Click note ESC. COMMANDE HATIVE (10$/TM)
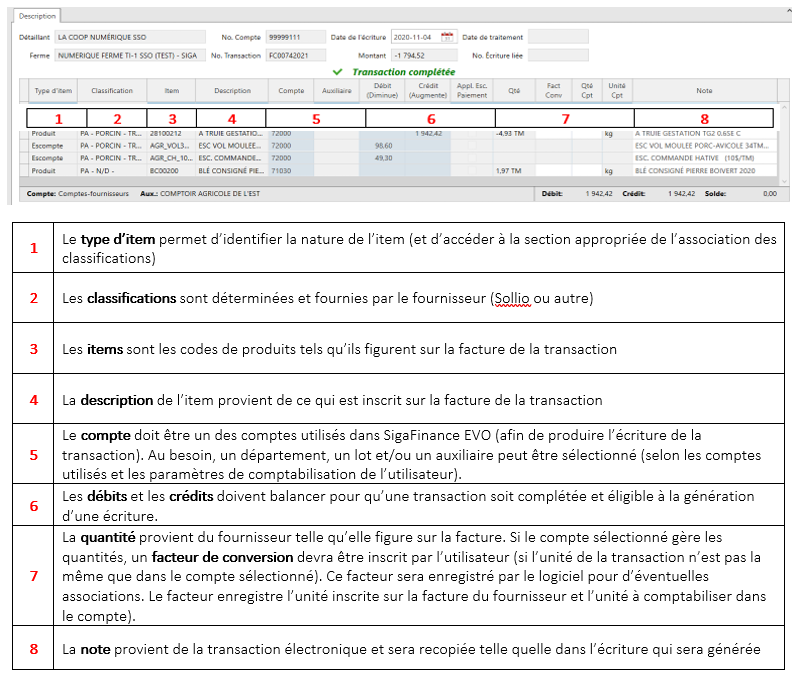This screenshot has height=676, width=792. tap(695, 158)
